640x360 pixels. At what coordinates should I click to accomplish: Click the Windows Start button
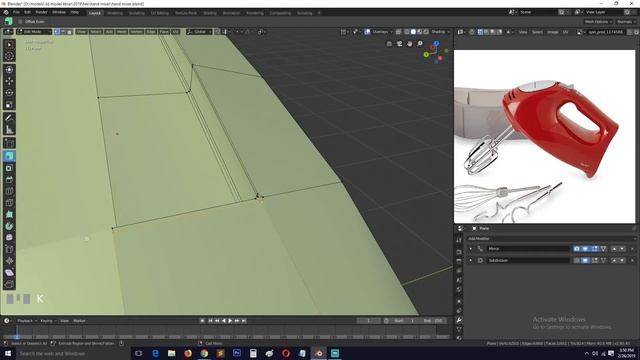pos(7,353)
